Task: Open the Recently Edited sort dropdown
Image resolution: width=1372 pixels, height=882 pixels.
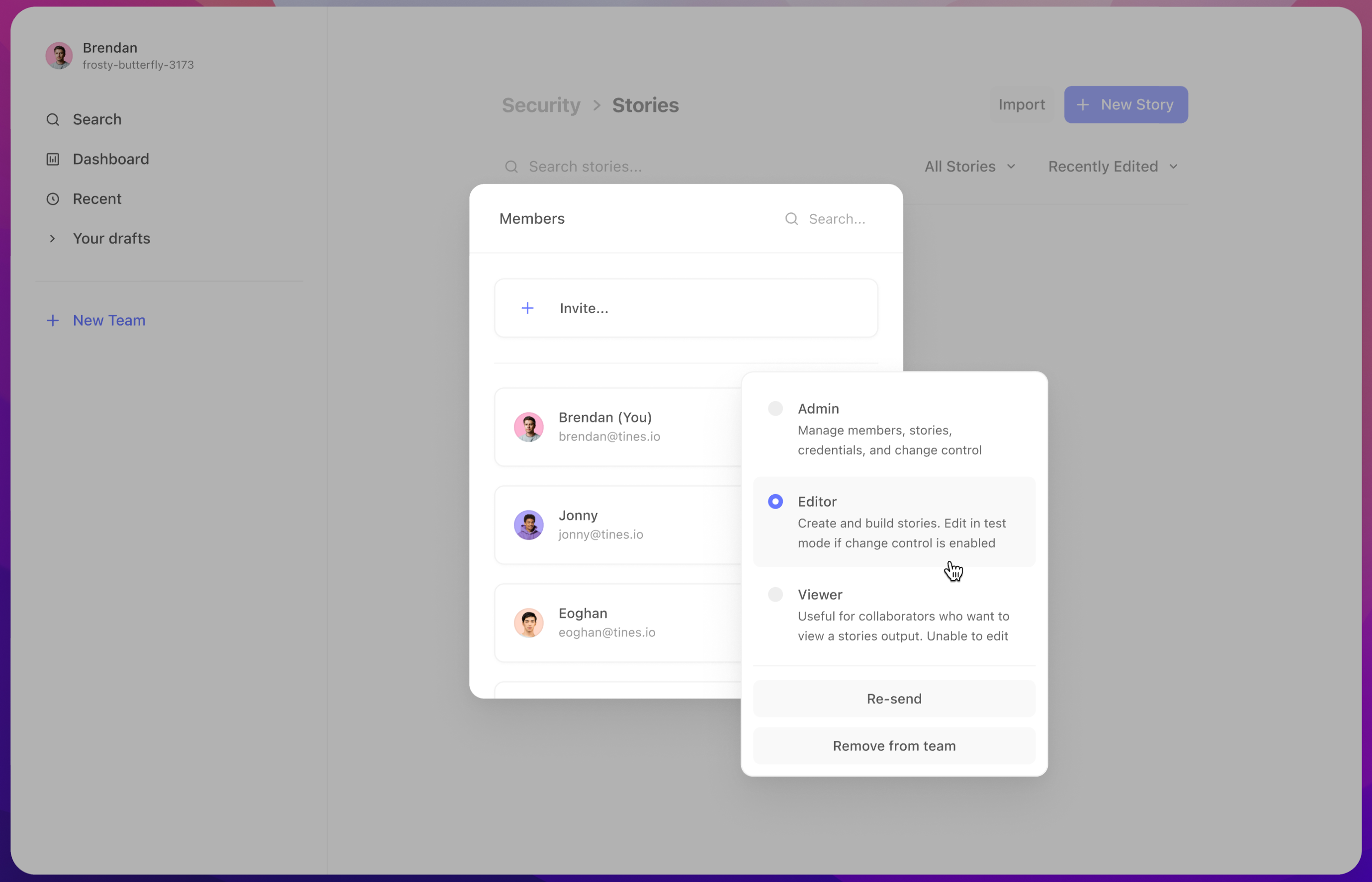Action: (1113, 167)
